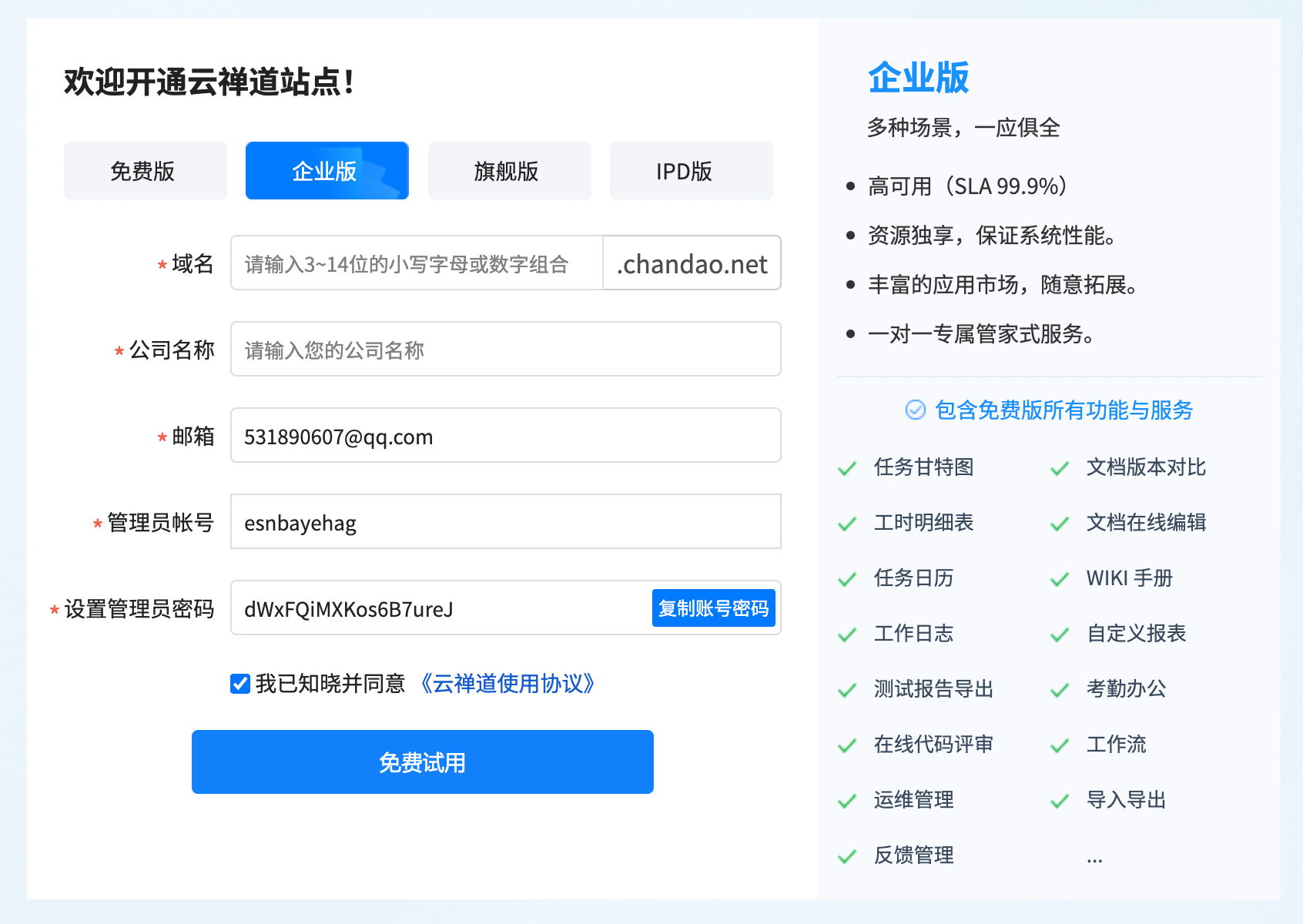The width and height of the screenshot is (1303, 924).
Task: Click the 免费试用 submit button
Action: pos(422,762)
